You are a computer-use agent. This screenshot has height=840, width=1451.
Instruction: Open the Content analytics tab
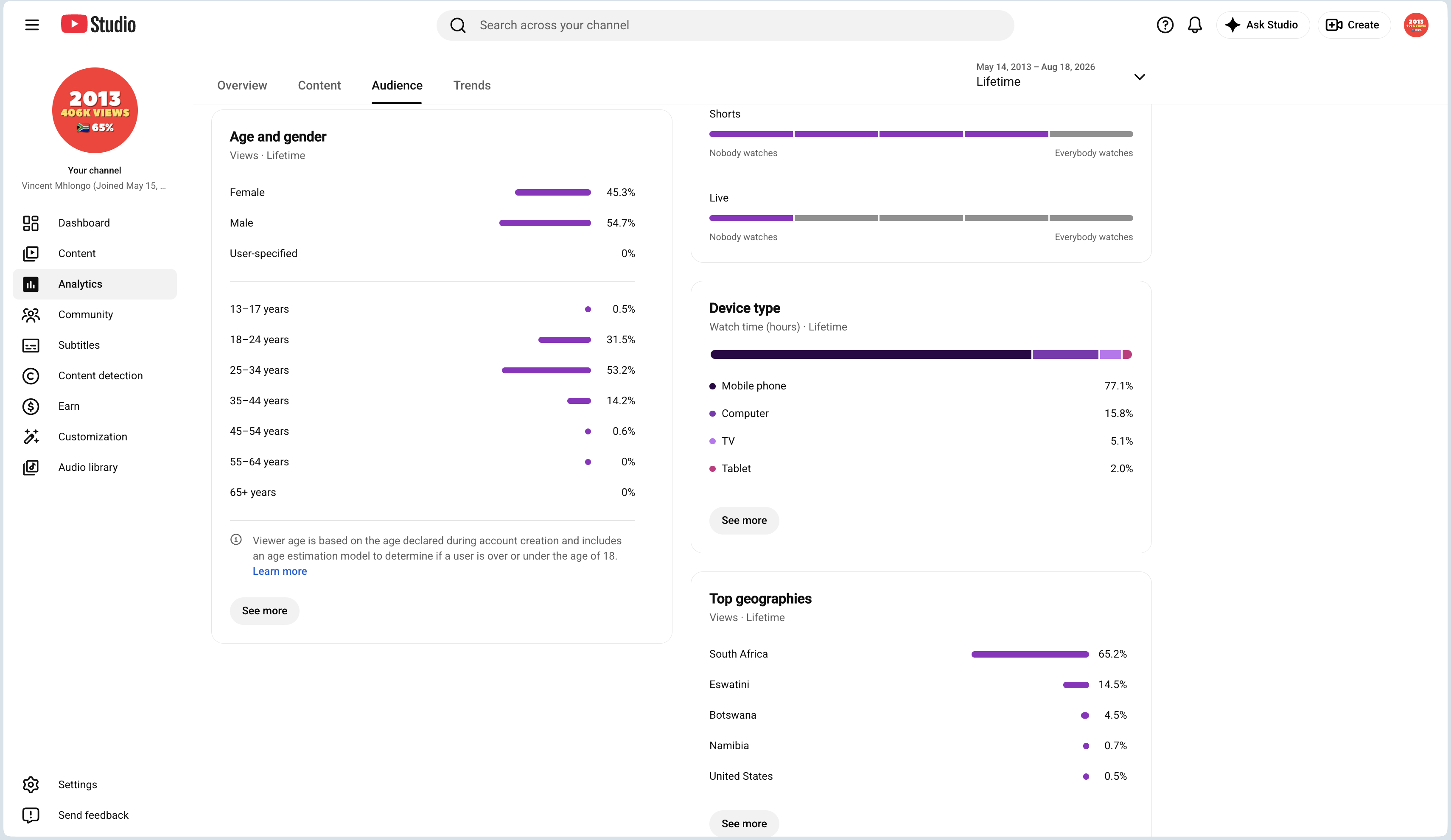[319, 85]
